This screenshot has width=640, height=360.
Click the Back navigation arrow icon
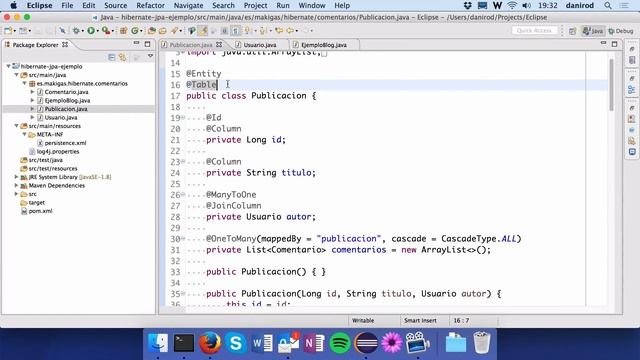[x=290, y=31]
